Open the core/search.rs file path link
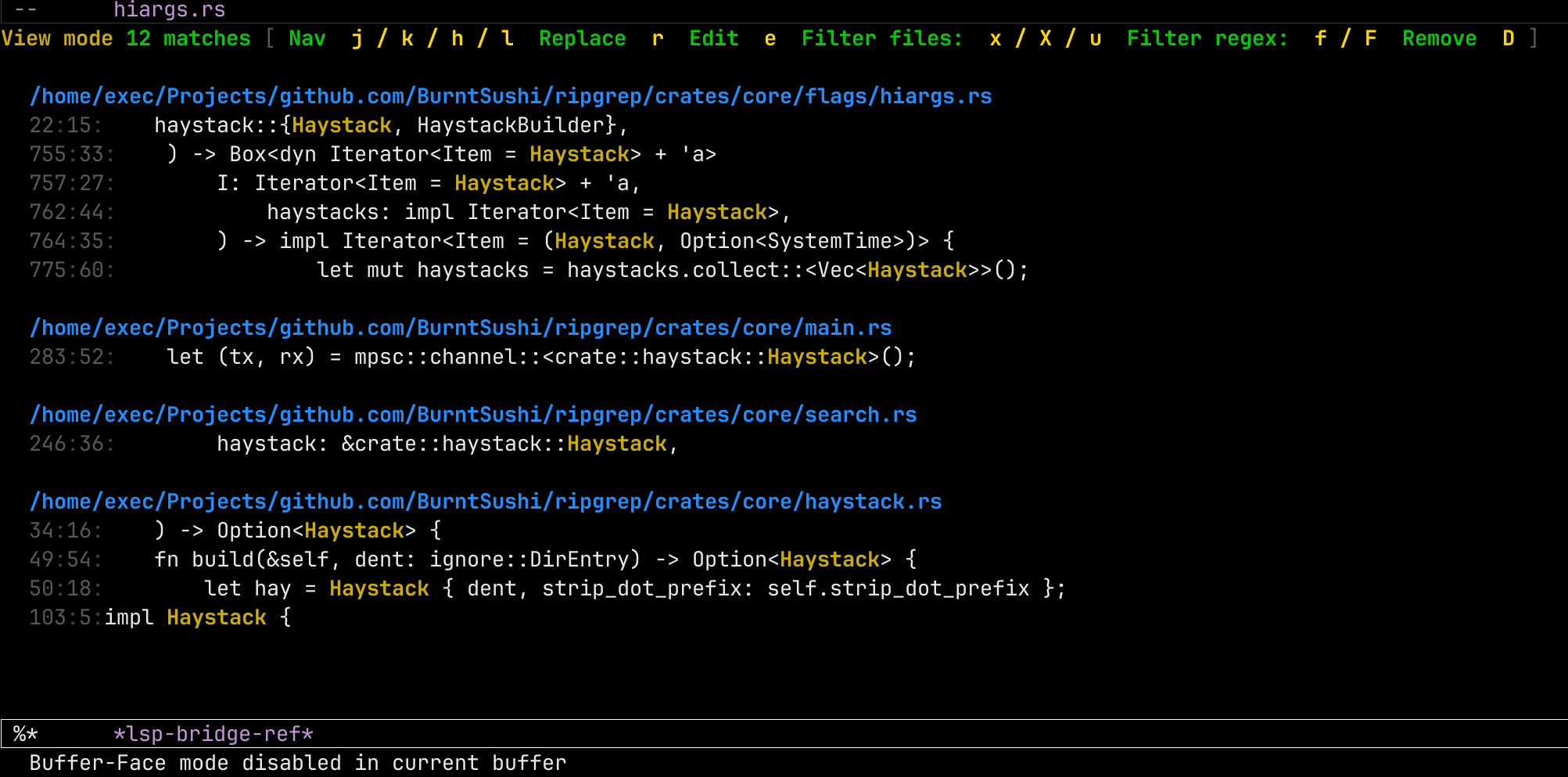The height and width of the screenshot is (777, 1568). coord(473,414)
